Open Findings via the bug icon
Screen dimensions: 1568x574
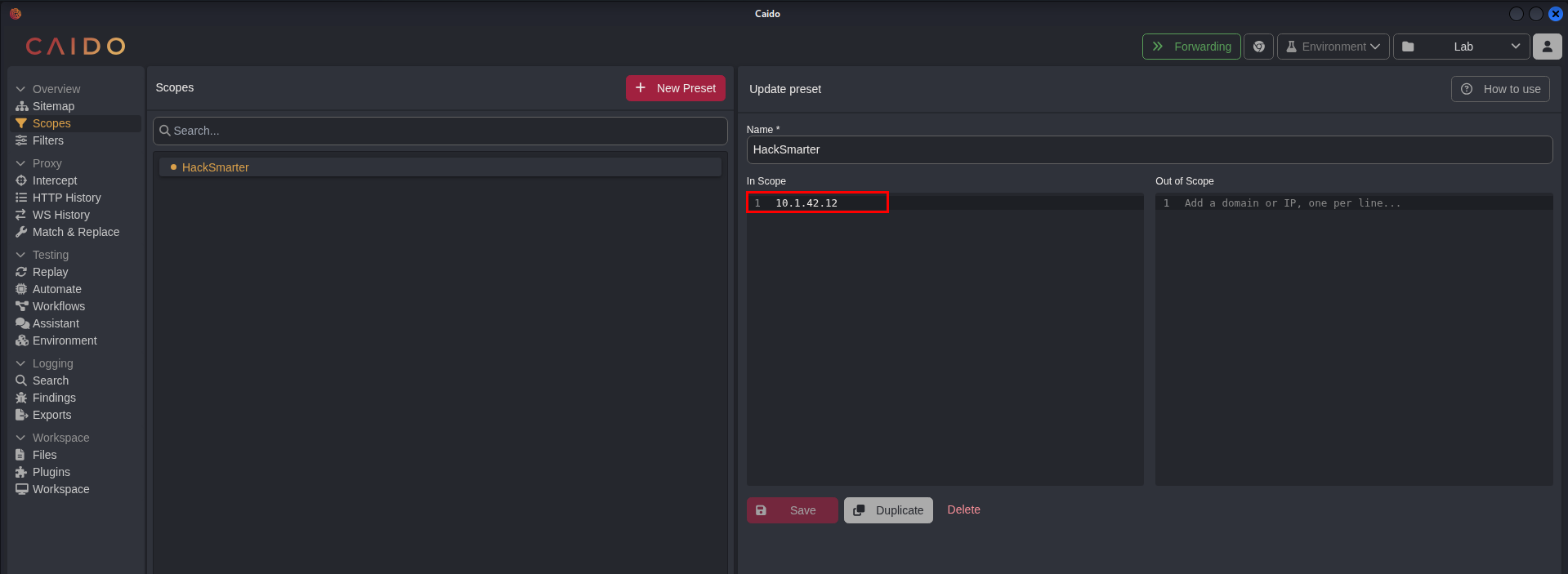click(x=21, y=398)
